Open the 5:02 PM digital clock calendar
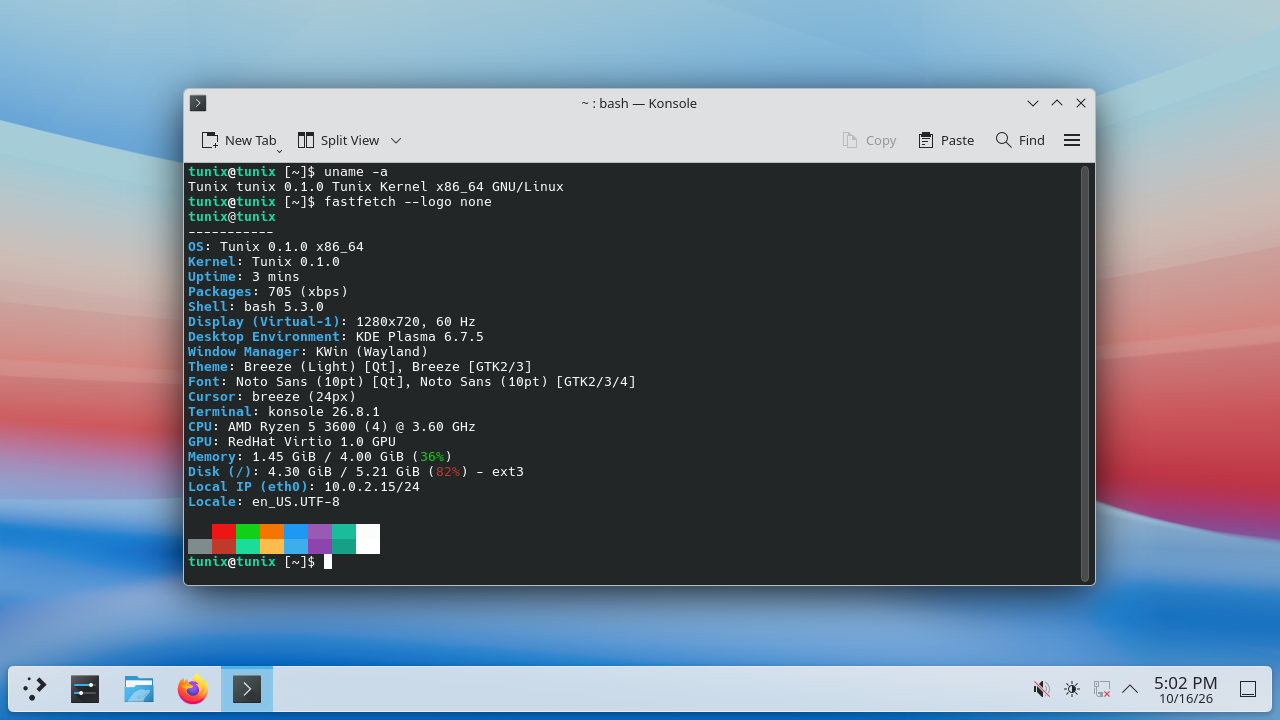The image size is (1280, 720). 1186,689
